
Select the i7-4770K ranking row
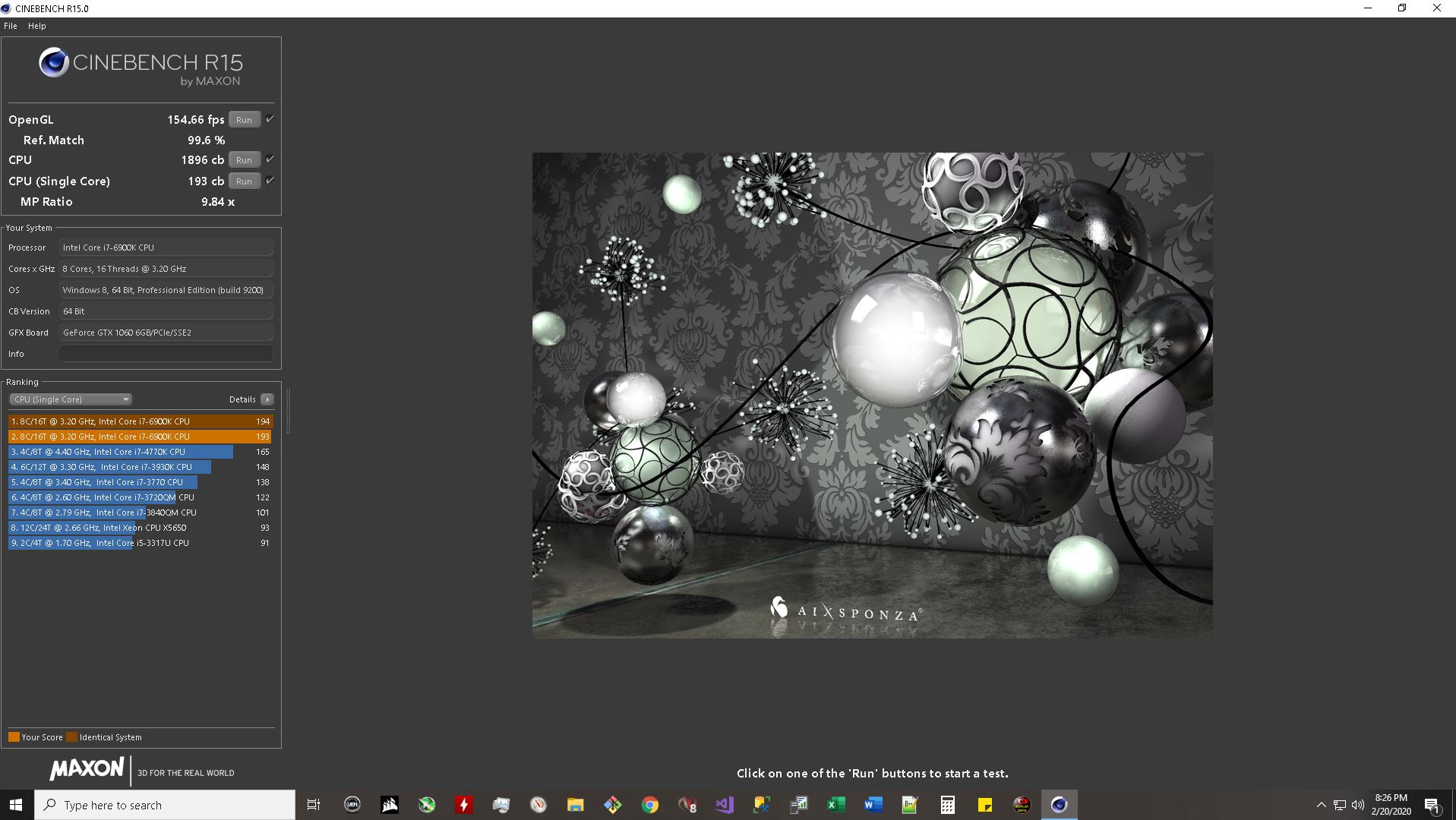pyautogui.click(x=141, y=452)
